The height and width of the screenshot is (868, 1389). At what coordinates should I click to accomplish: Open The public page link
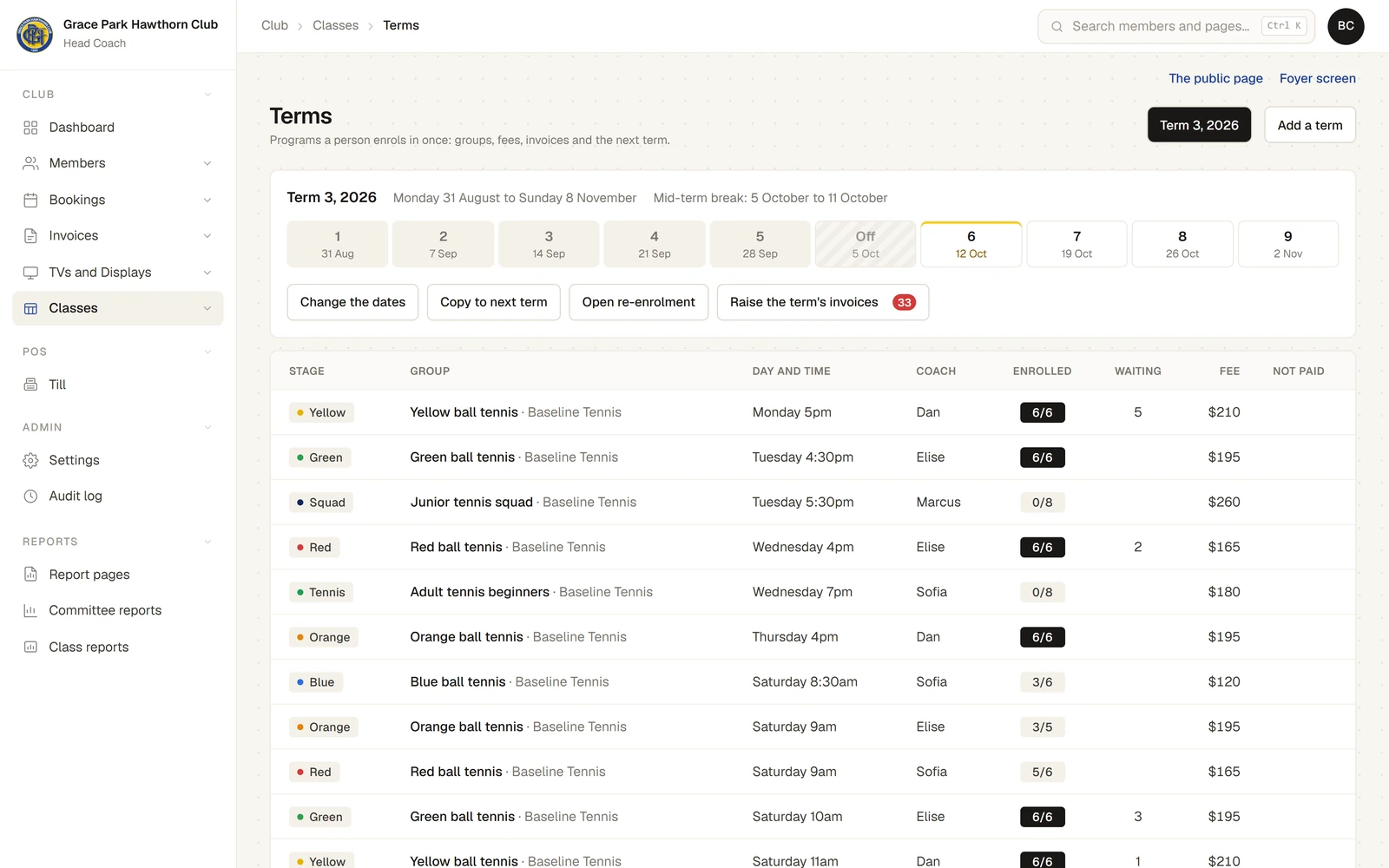click(1215, 78)
